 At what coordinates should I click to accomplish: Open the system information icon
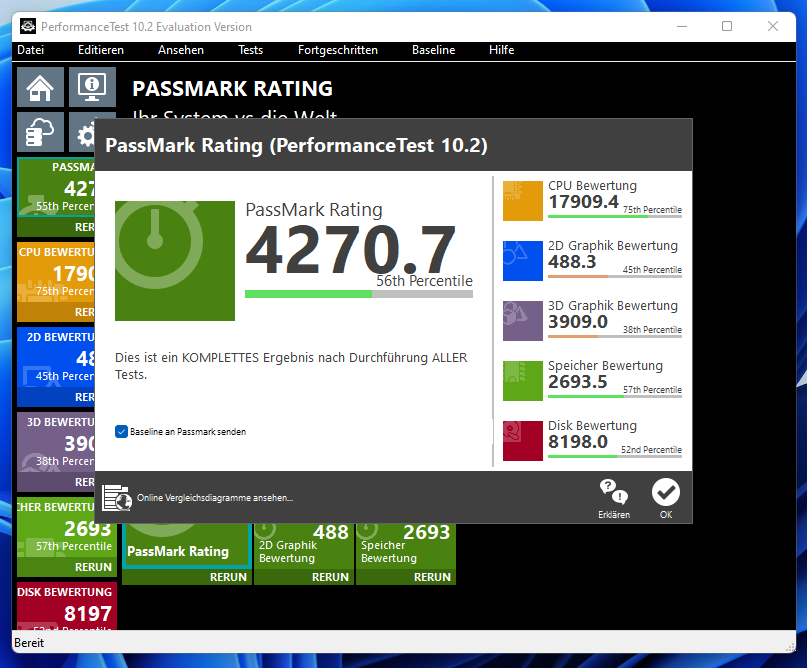[92, 87]
